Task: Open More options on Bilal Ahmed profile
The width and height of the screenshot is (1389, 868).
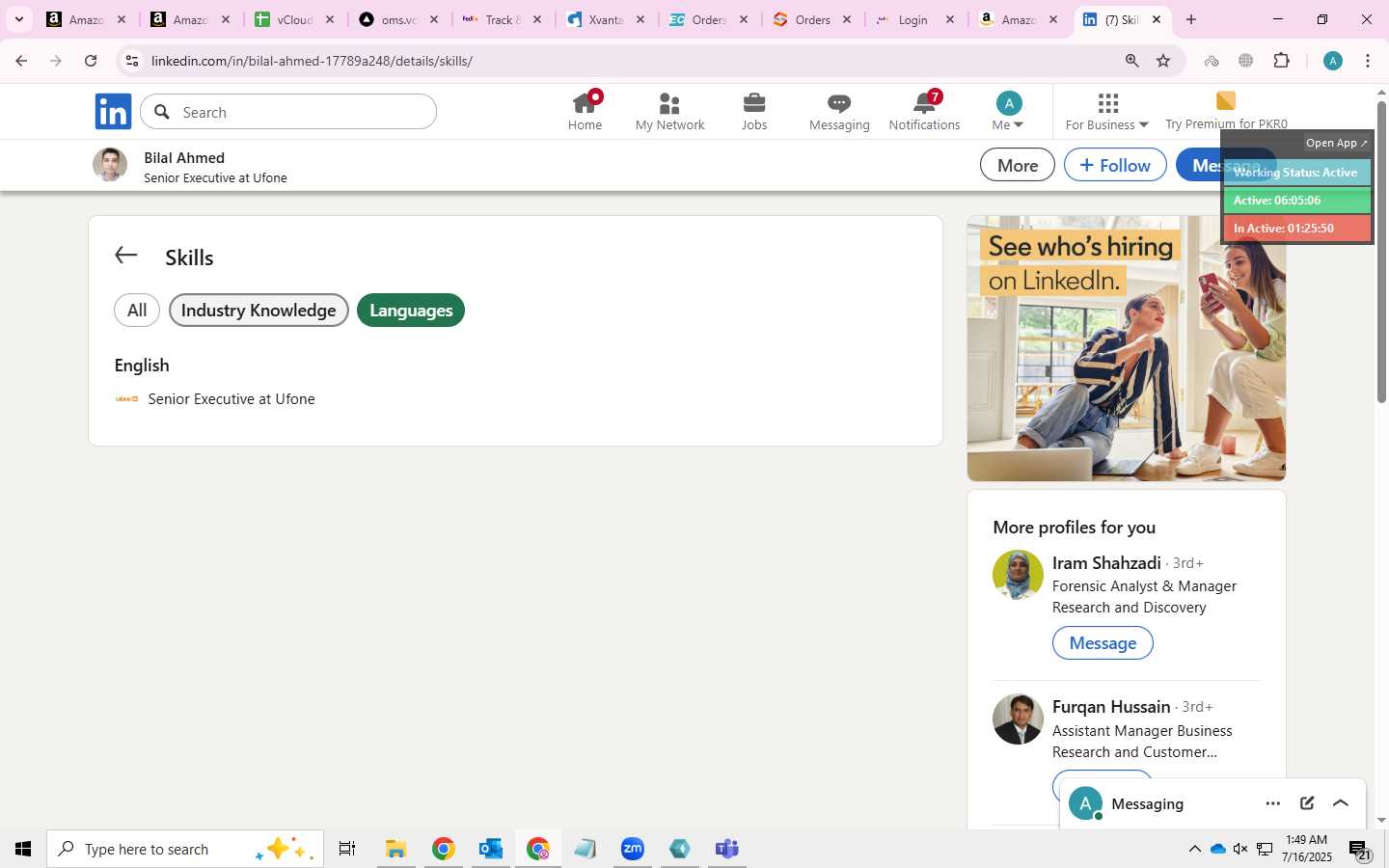Action: click(1018, 165)
